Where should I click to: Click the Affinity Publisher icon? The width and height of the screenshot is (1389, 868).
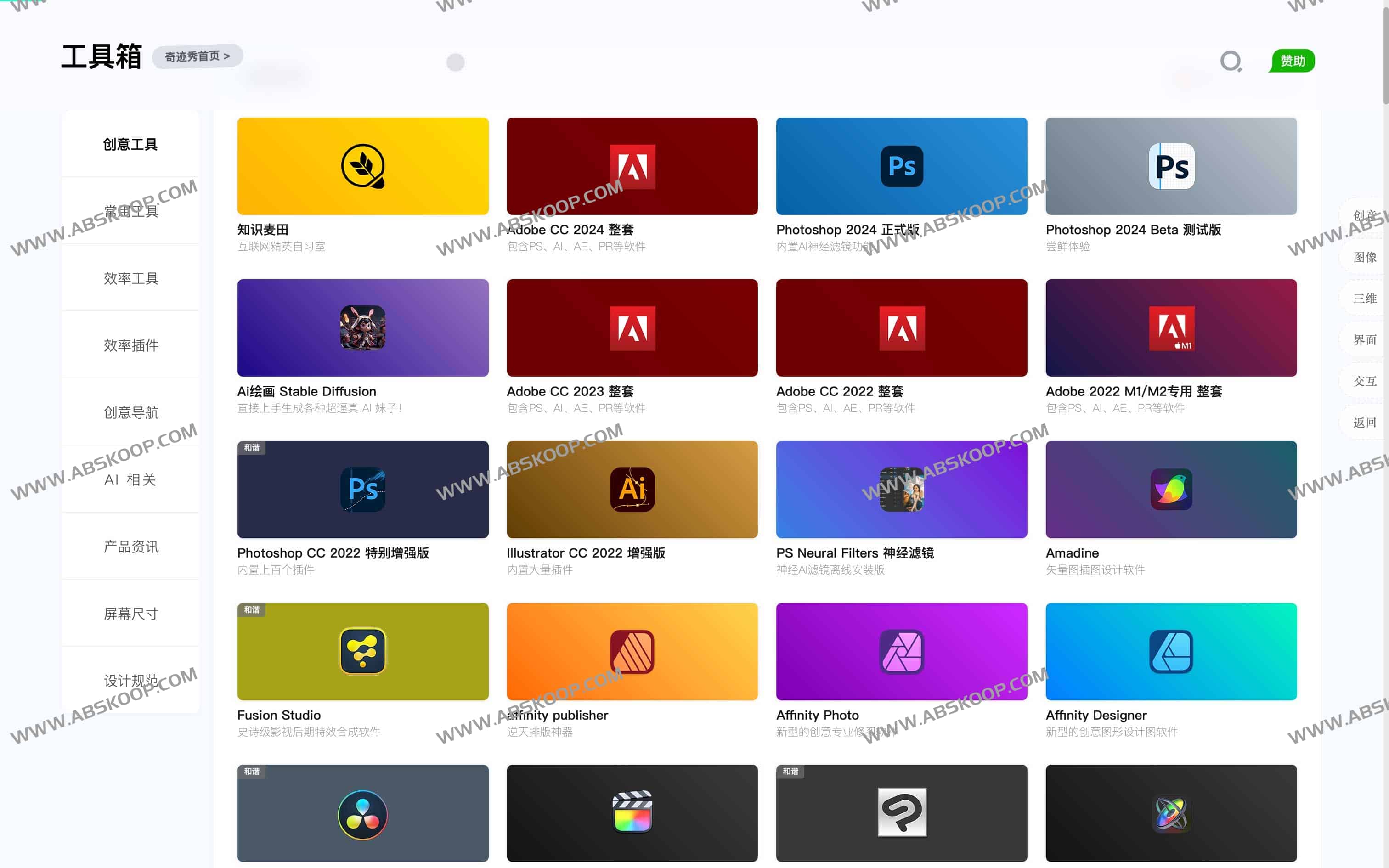pos(632,651)
